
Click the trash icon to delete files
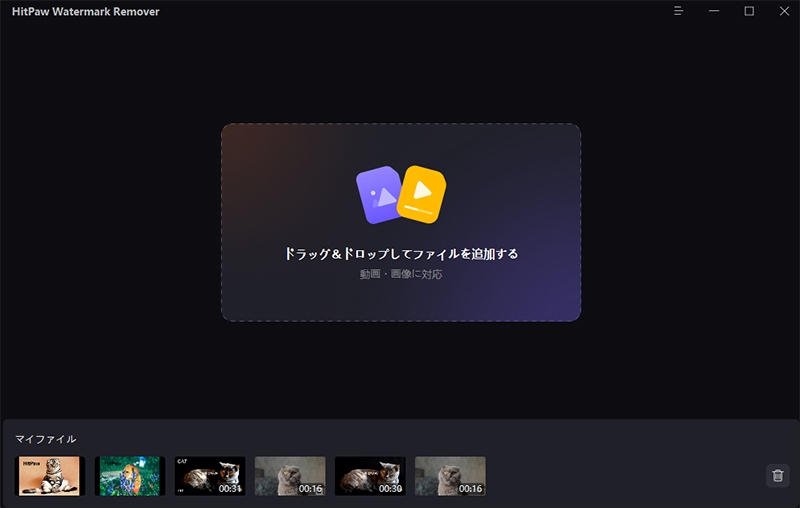pos(778,475)
